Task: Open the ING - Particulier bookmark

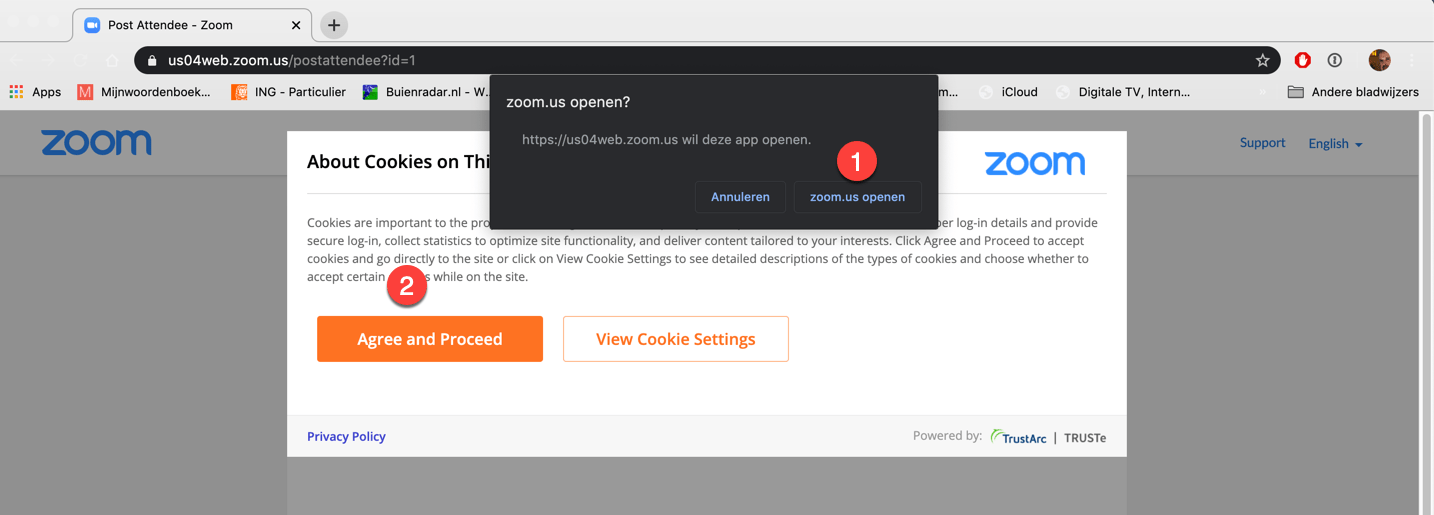Action: (x=288, y=92)
